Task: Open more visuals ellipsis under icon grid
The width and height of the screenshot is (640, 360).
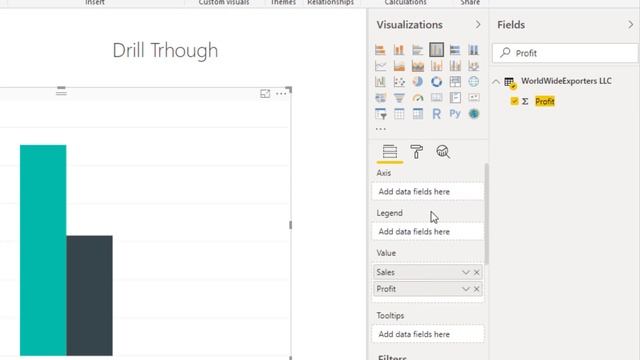Action: pos(380,129)
